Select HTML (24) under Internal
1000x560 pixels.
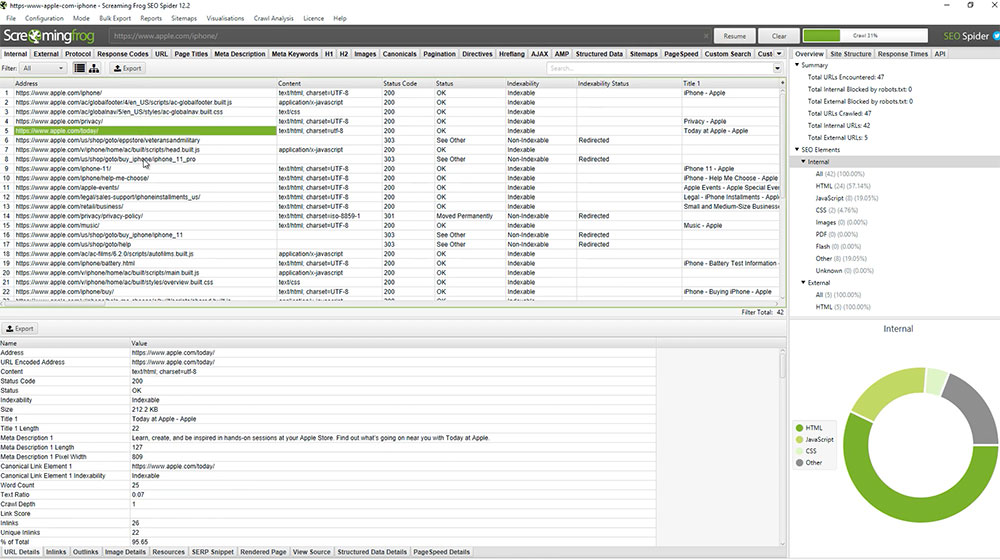click(842, 186)
